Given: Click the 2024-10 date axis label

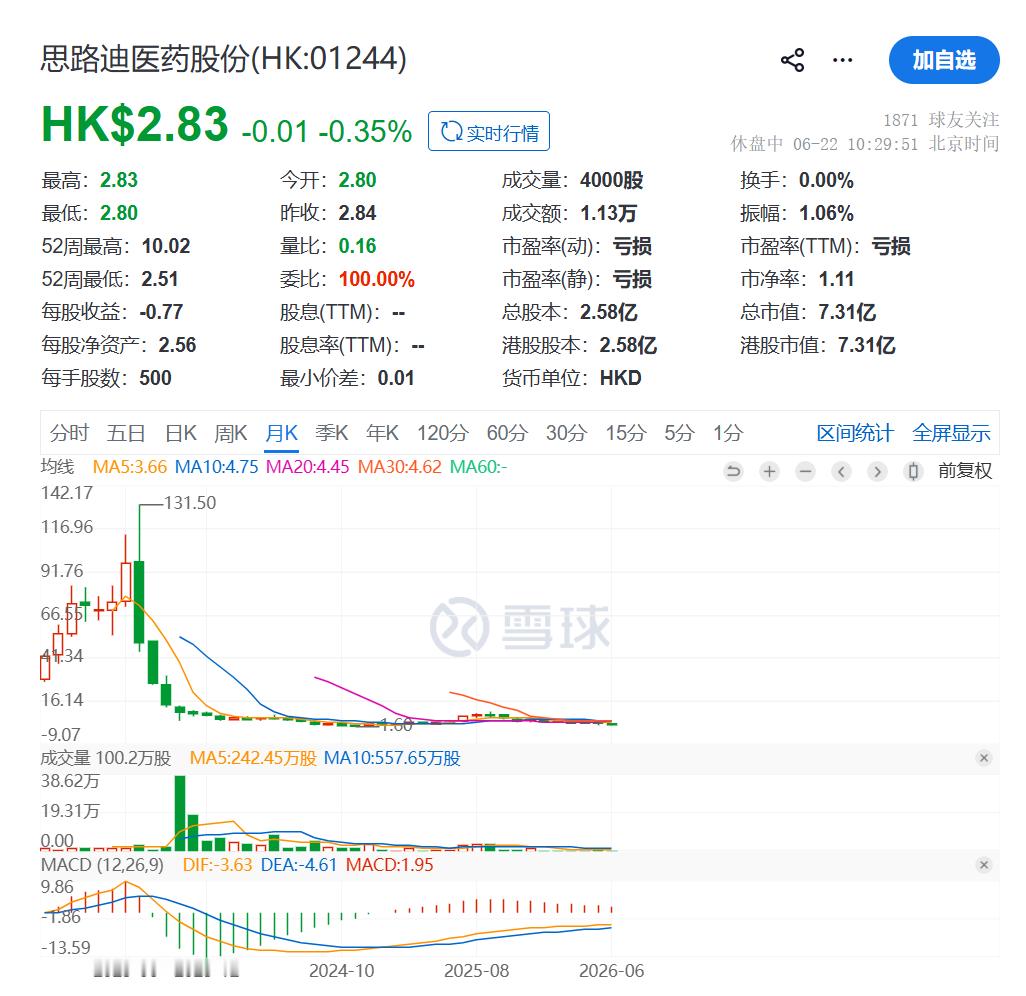Looking at the screenshot, I should coord(342,970).
